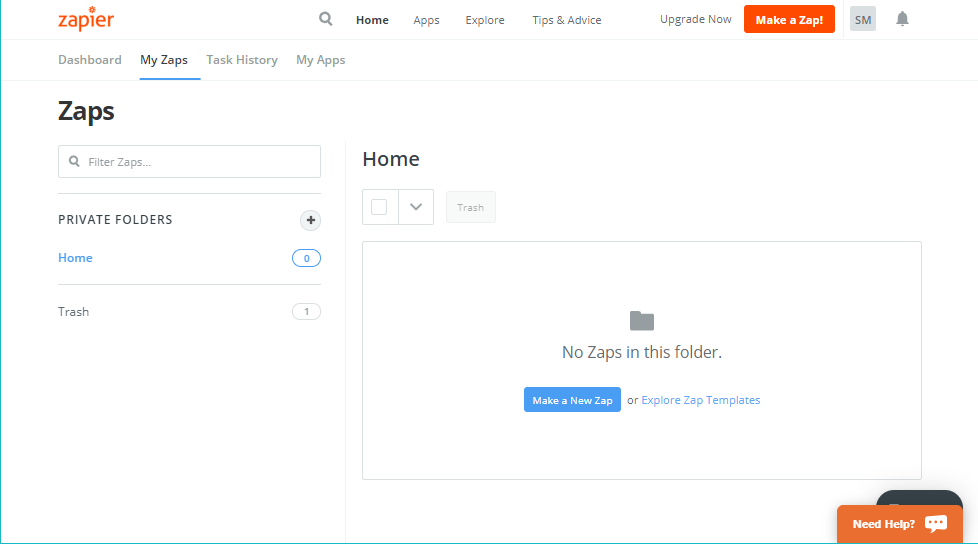Open the Dashboard tab

coord(90,60)
